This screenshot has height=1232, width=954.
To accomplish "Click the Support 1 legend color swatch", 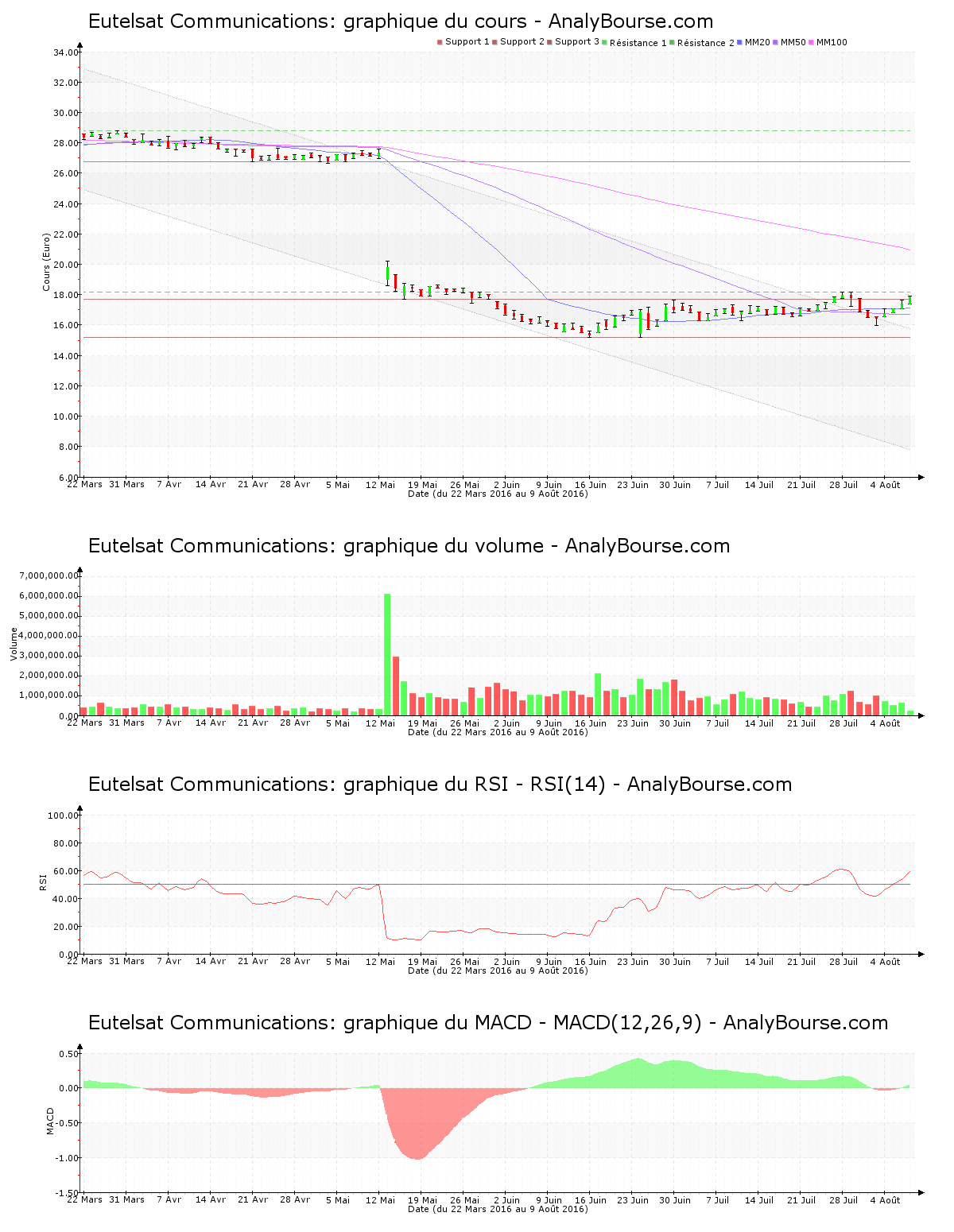I will coord(440,42).
